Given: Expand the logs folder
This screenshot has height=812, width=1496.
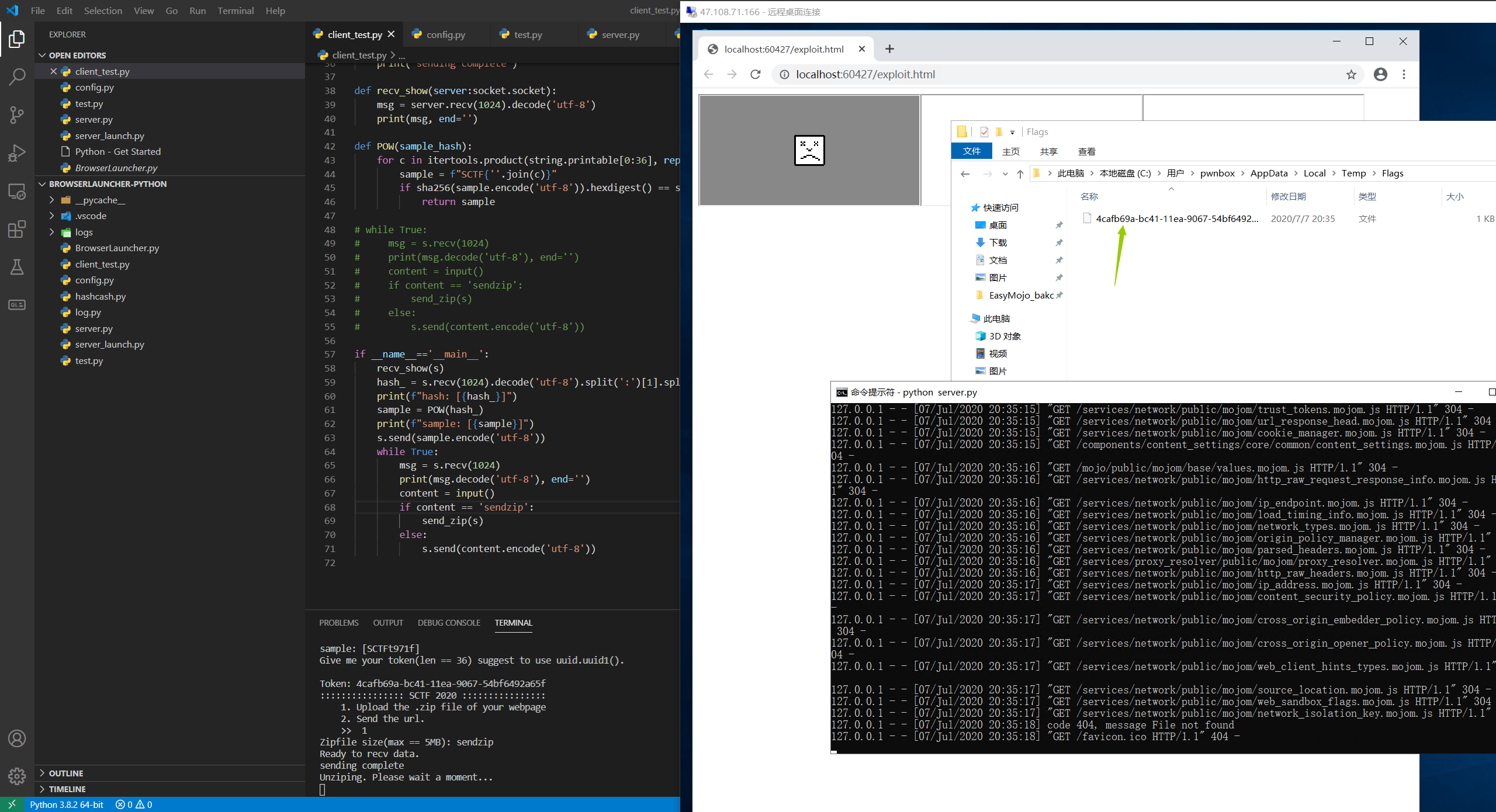Looking at the screenshot, I should pyautogui.click(x=84, y=232).
